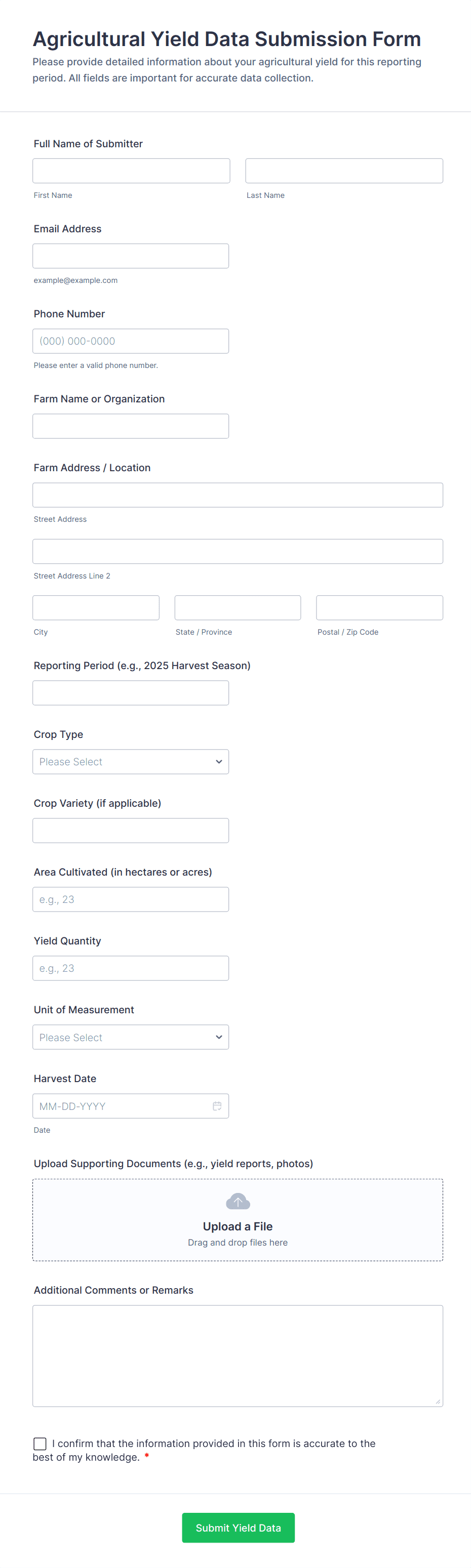Viewport: 471px width, 1568px height.
Task: Click the Additional Comments text area
Action: pyautogui.click(x=238, y=1355)
